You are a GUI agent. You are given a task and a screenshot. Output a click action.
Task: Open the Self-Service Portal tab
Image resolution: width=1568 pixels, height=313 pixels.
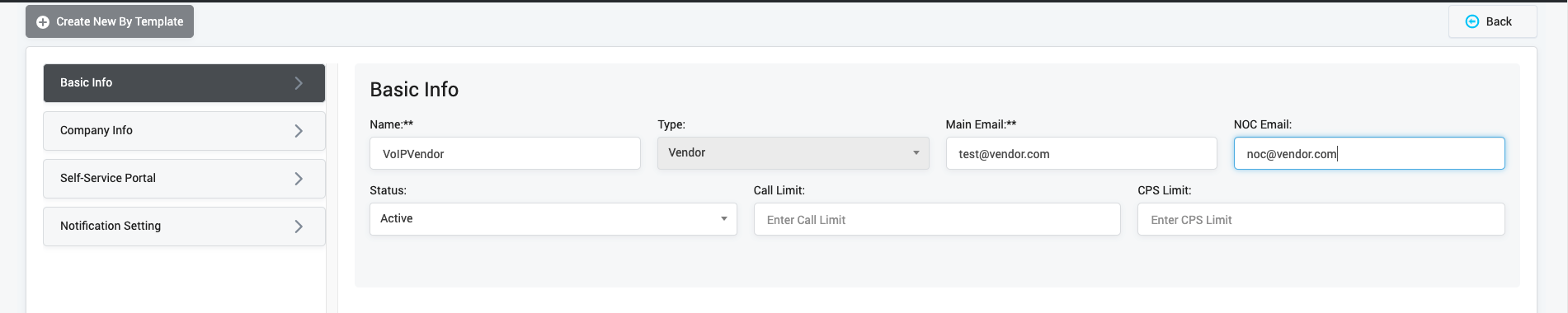[184, 179]
